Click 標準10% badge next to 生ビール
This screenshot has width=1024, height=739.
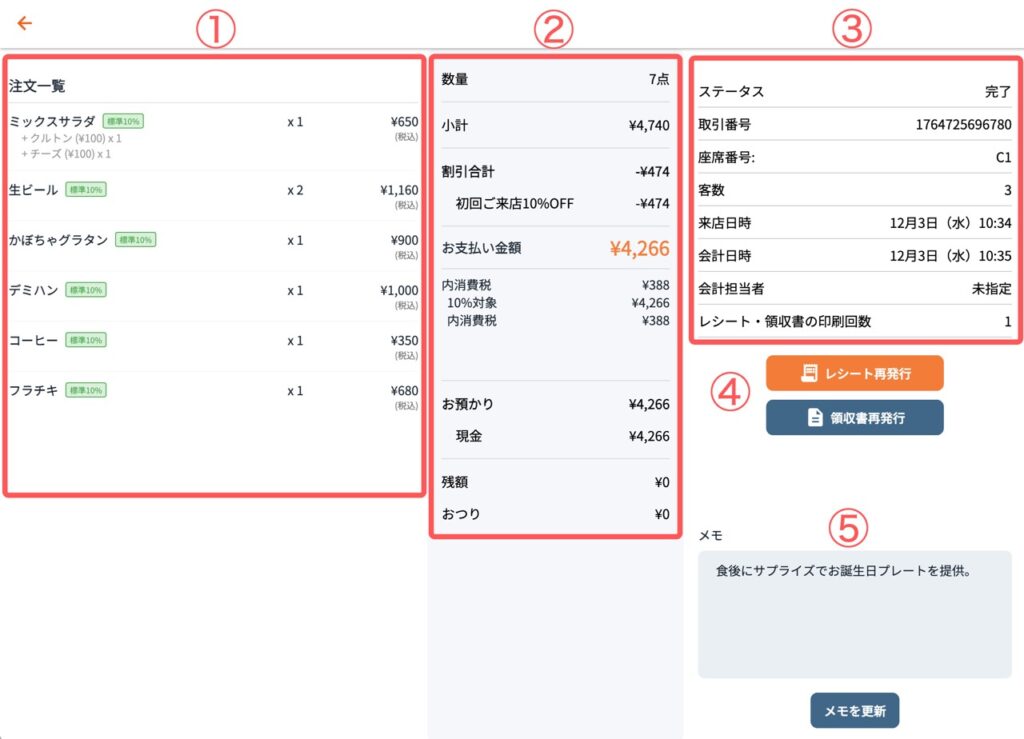click(86, 189)
